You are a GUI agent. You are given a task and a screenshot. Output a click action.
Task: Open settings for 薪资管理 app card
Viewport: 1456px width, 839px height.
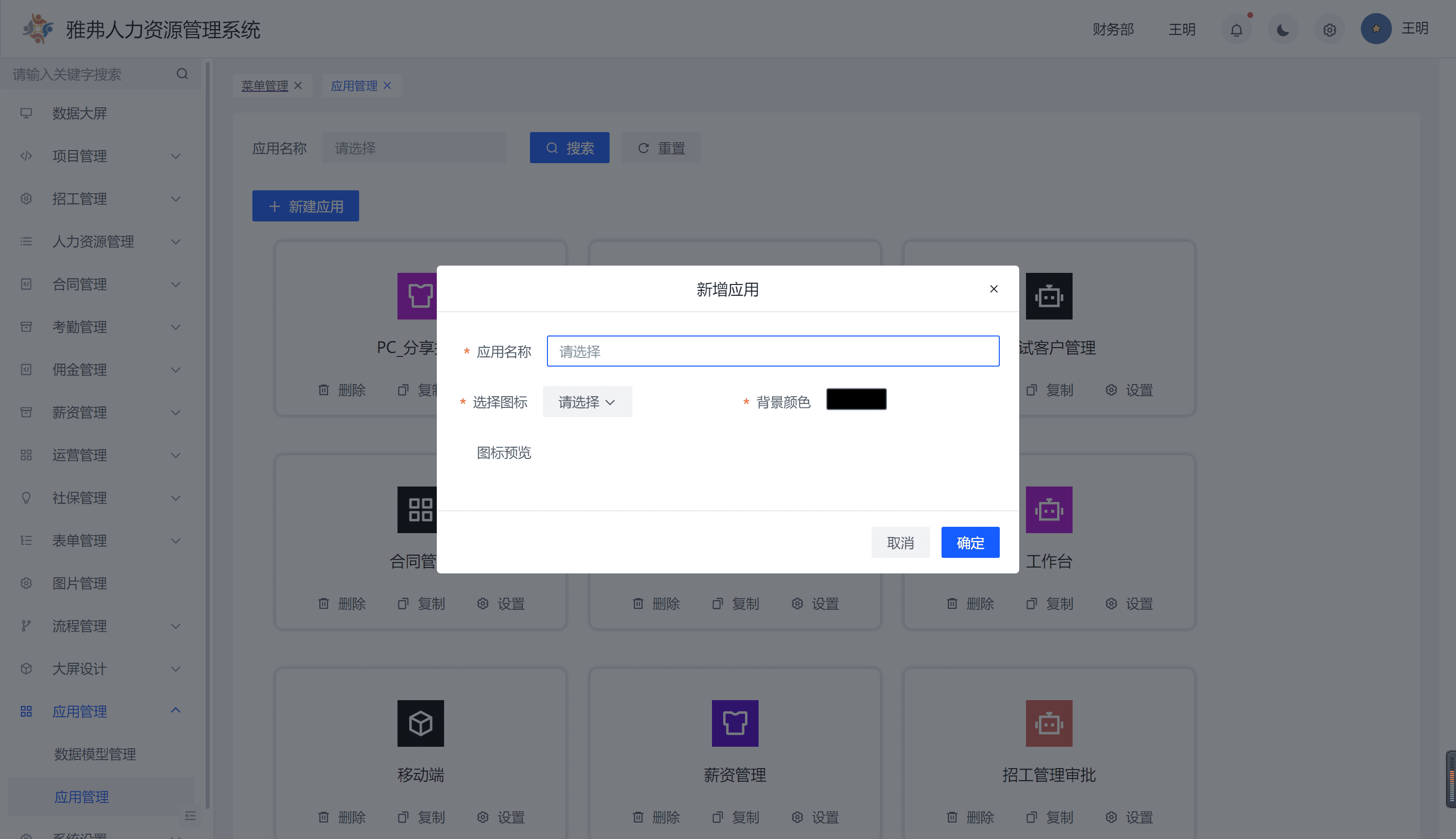[x=815, y=817]
